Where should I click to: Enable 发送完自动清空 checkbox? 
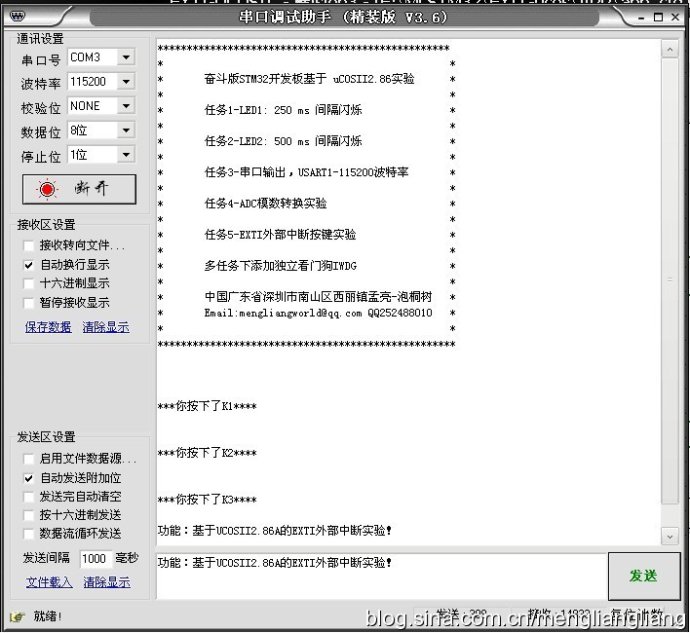(x=29, y=497)
